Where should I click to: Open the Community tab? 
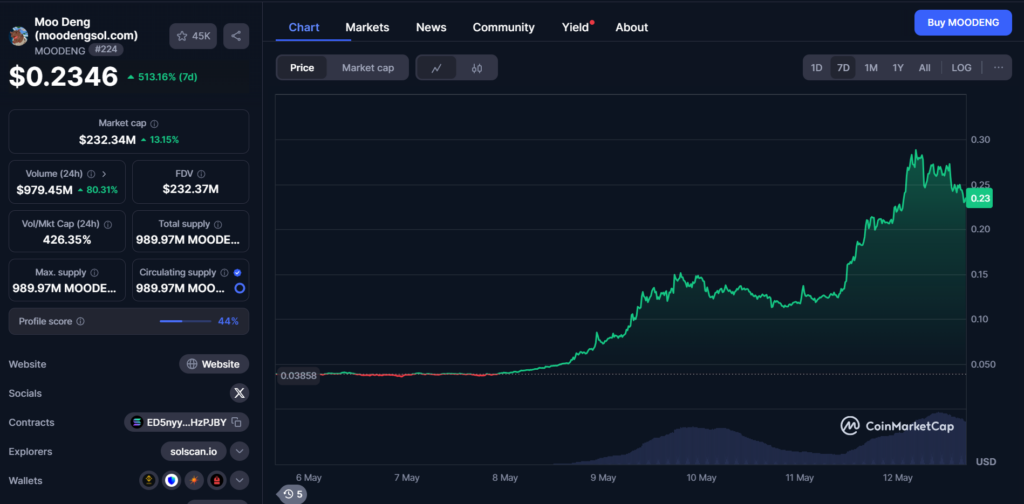(x=504, y=27)
